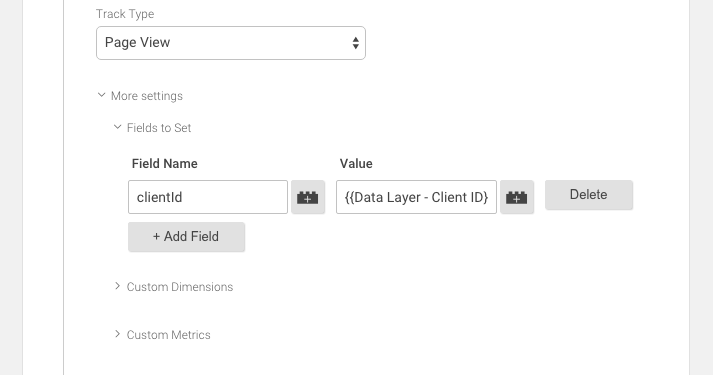
Task: Open the Page View track type dropdown
Action: coord(231,43)
